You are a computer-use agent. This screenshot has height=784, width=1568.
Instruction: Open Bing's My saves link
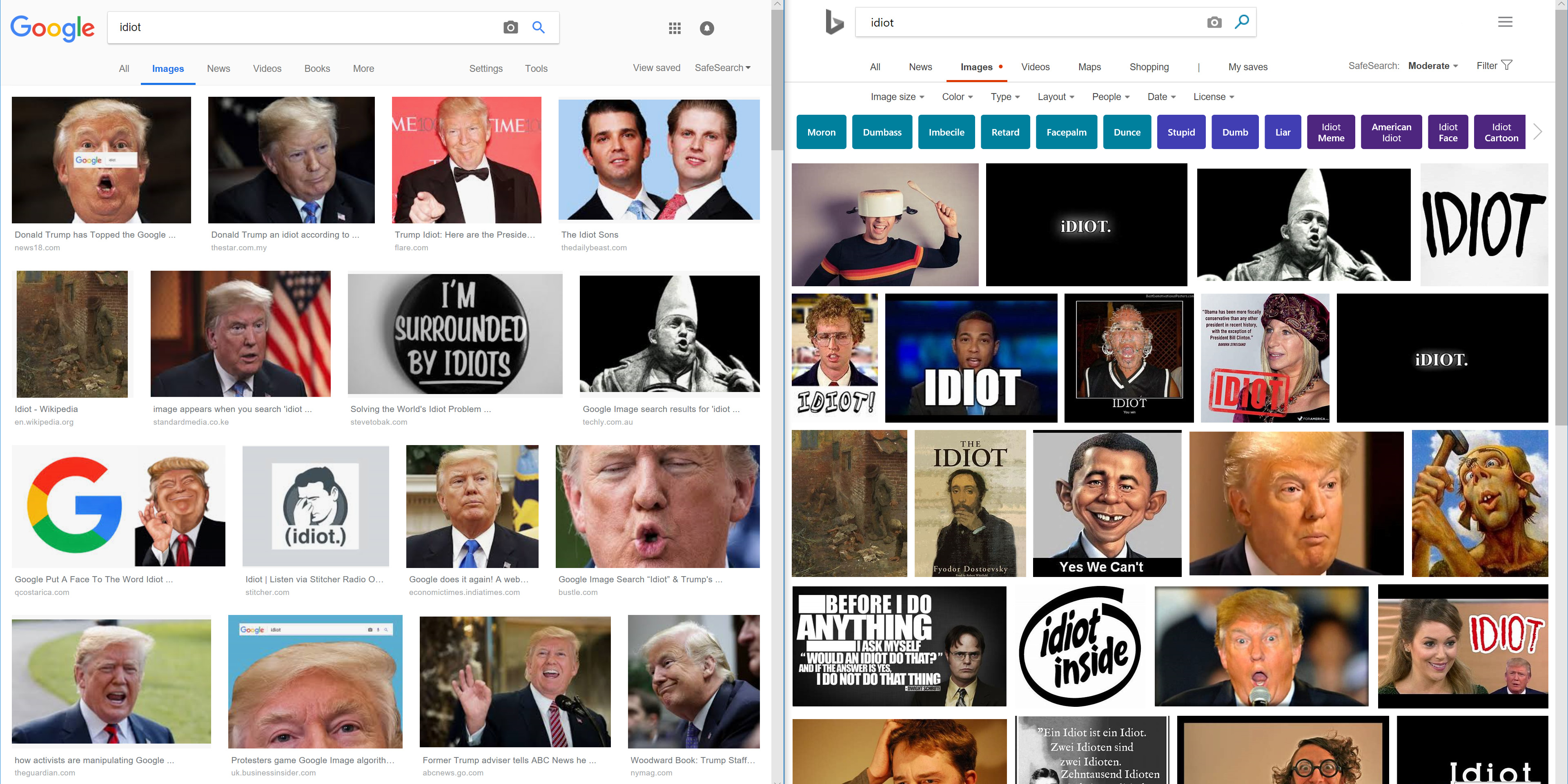pos(1248,67)
